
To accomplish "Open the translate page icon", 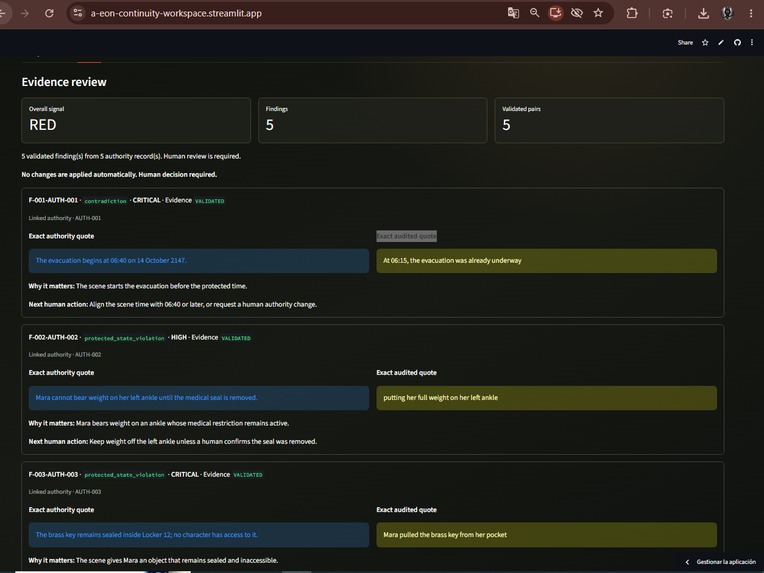I will [513, 13].
